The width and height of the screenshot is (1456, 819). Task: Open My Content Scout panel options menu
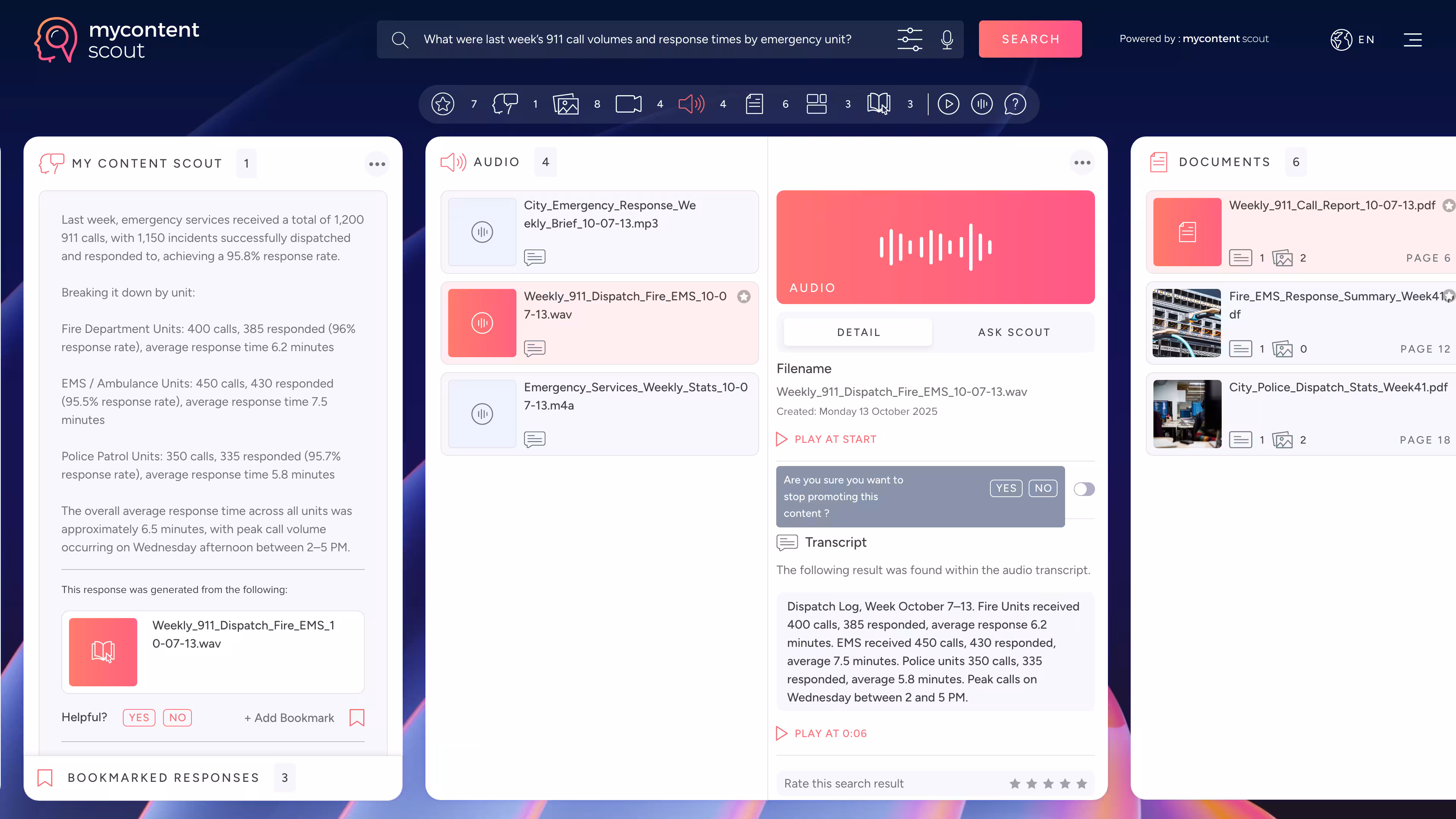coord(377,164)
